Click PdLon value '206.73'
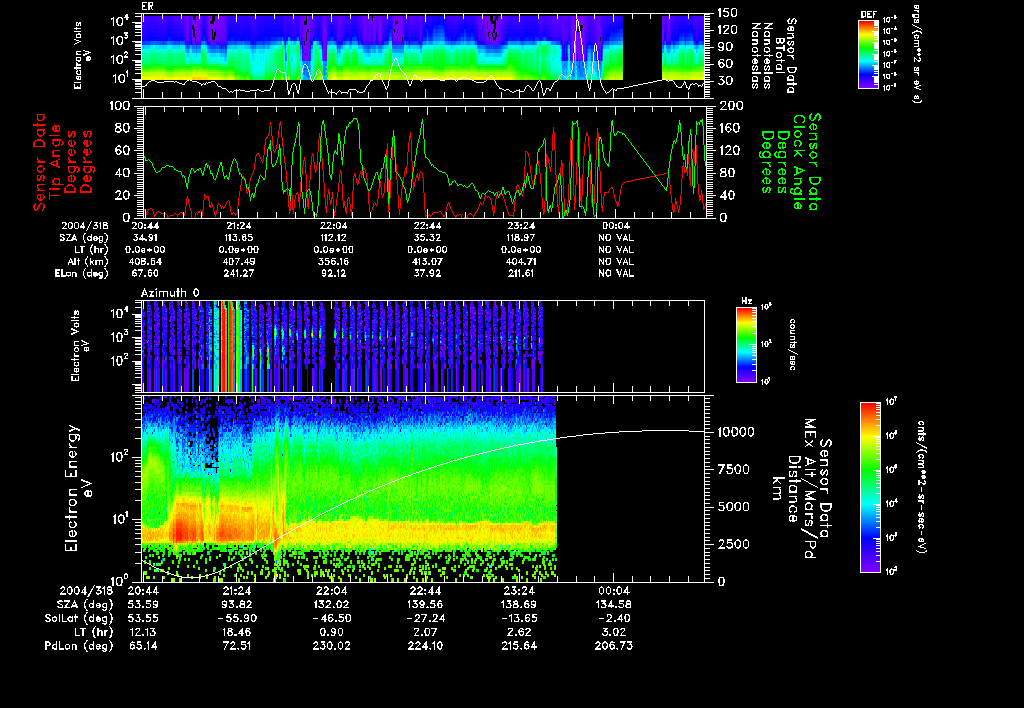This screenshot has height=708, width=1024. [x=613, y=646]
